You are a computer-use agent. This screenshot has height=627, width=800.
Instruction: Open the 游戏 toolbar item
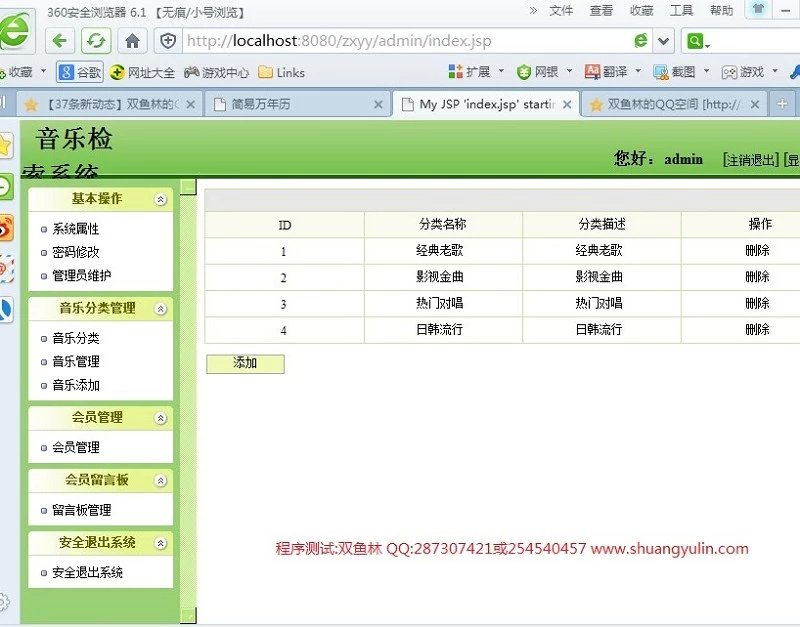743,71
